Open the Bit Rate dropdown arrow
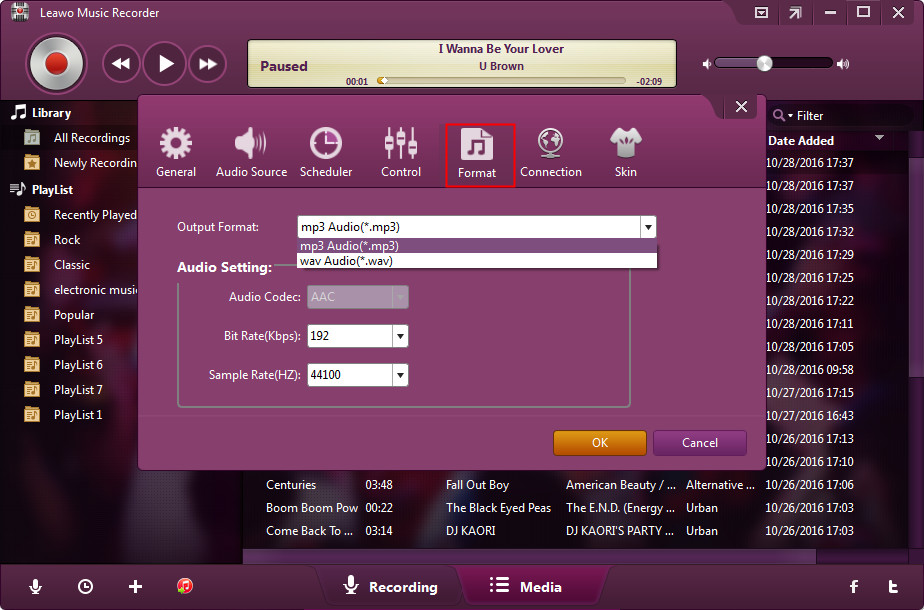The height and width of the screenshot is (610, 924). 400,336
